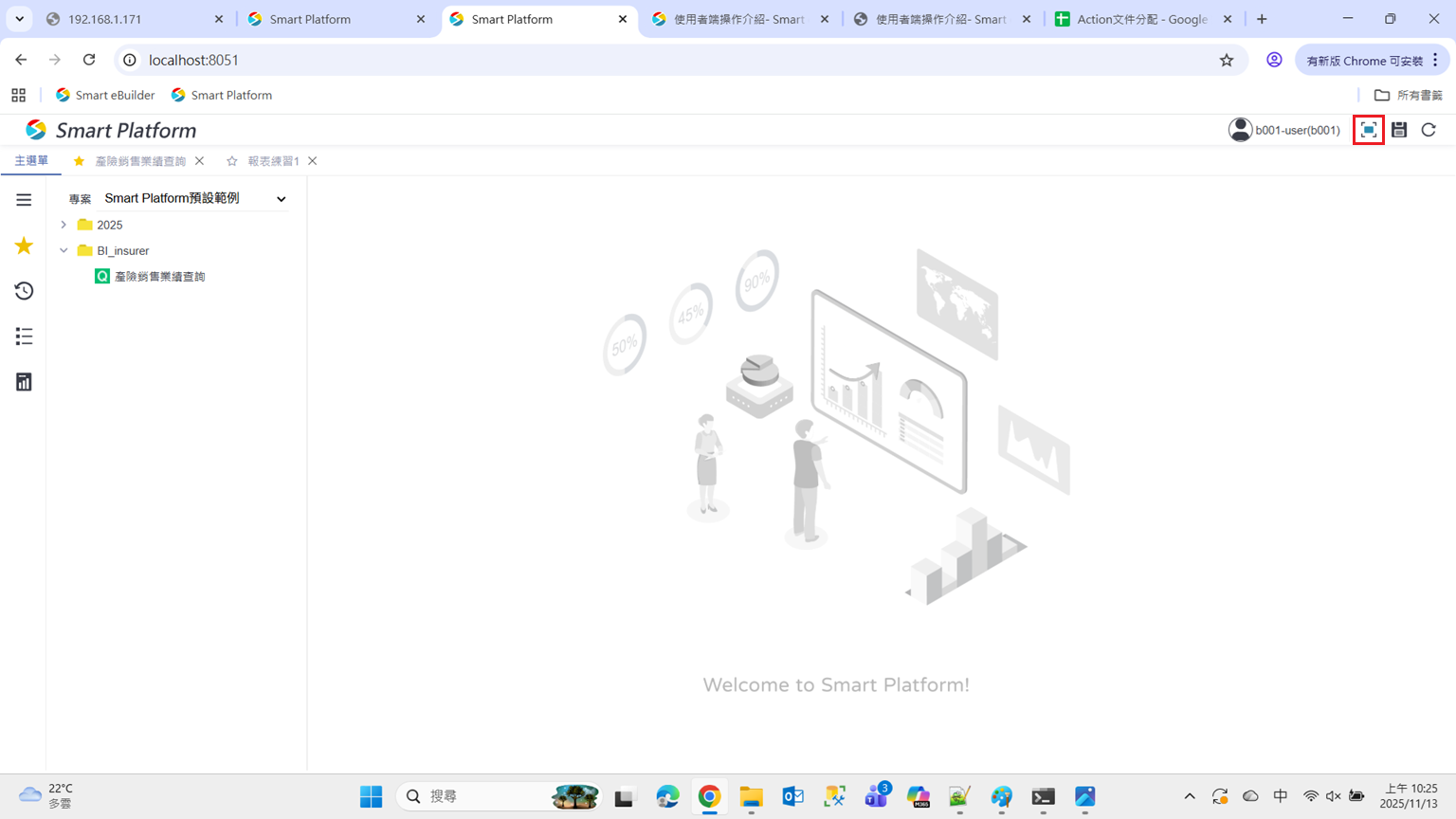
Task: Expand the 2025 folder
Action: click(x=64, y=225)
